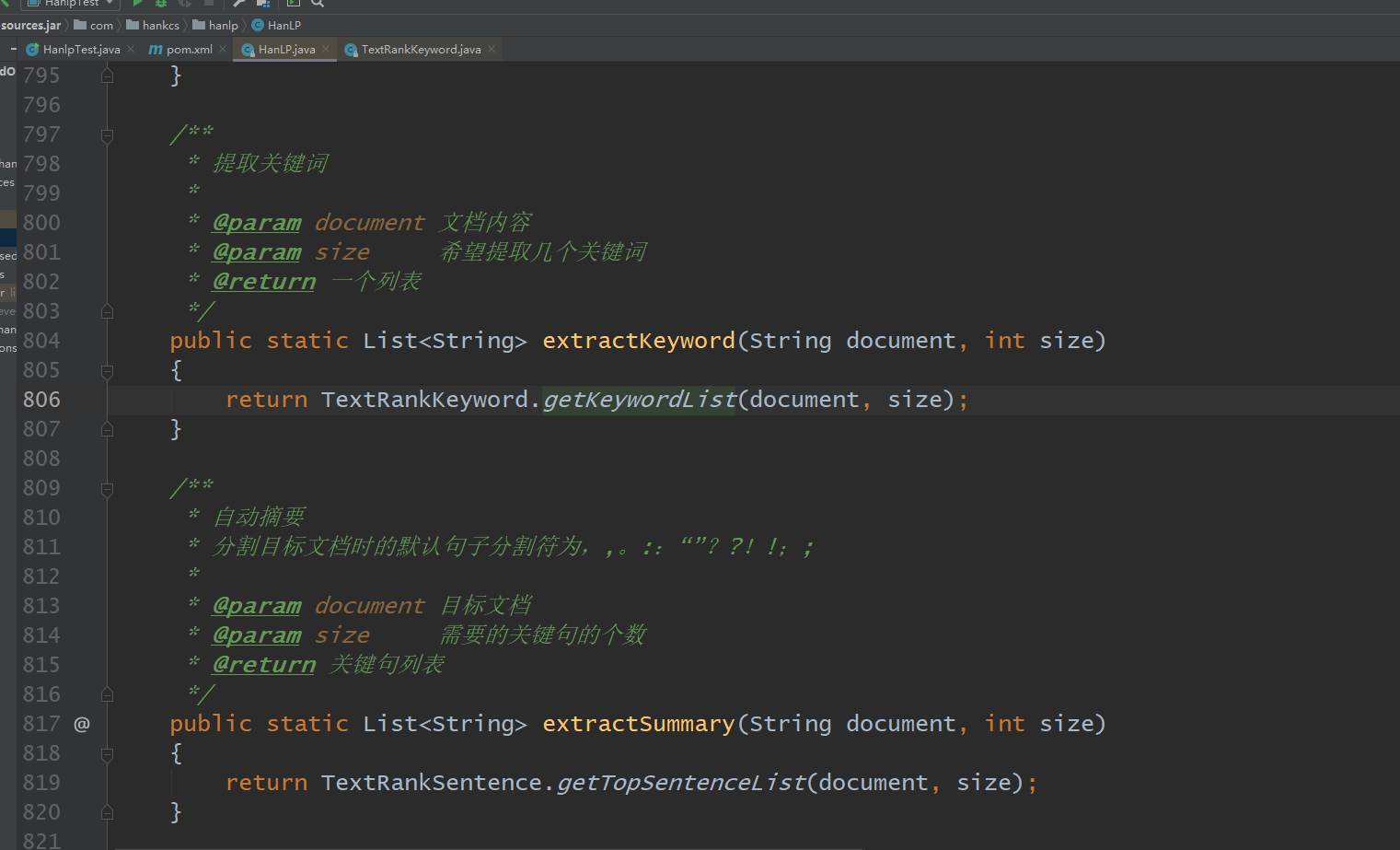Click the @return tag on line 815

pyautogui.click(x=263, y=665)
